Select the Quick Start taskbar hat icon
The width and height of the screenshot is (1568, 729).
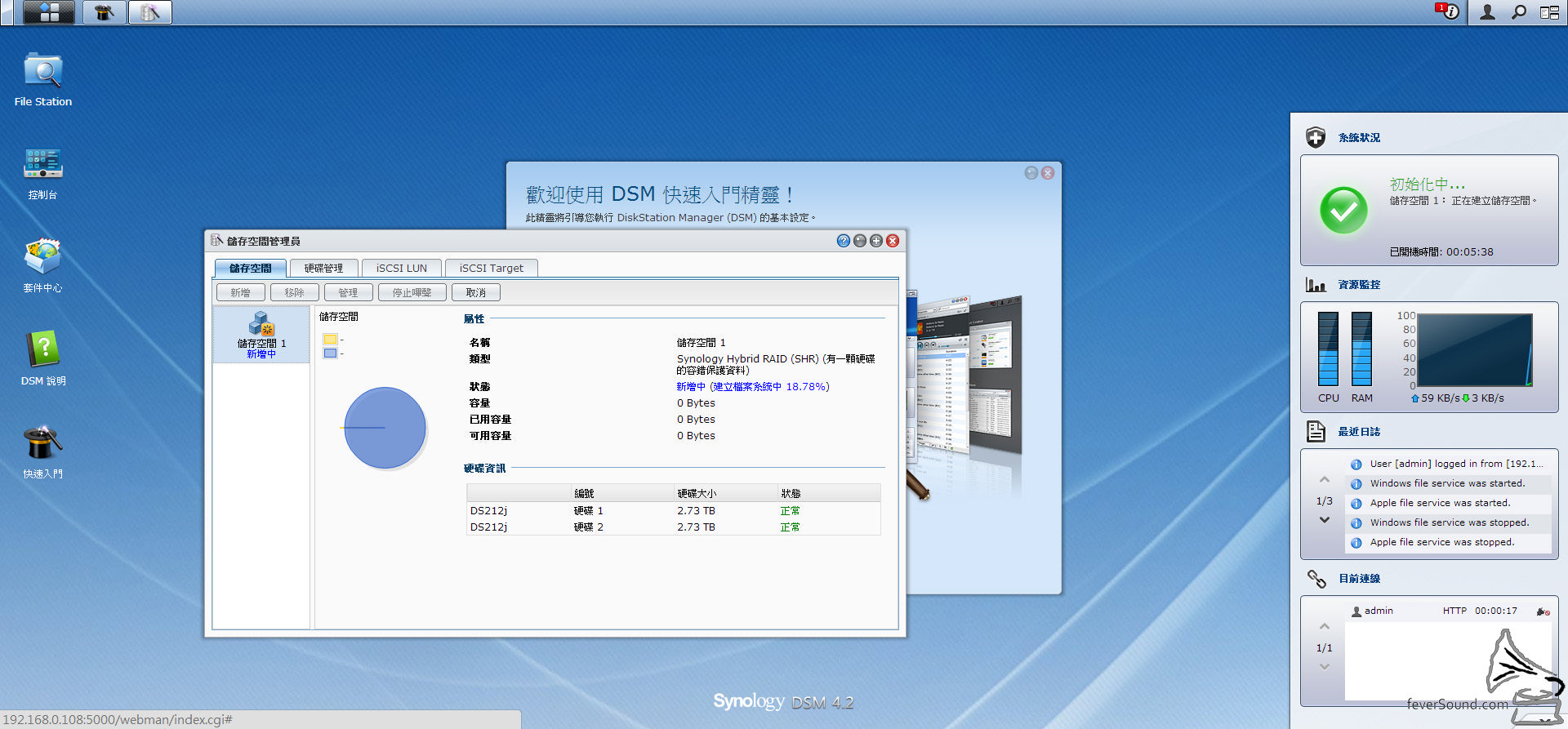(104, 12)
